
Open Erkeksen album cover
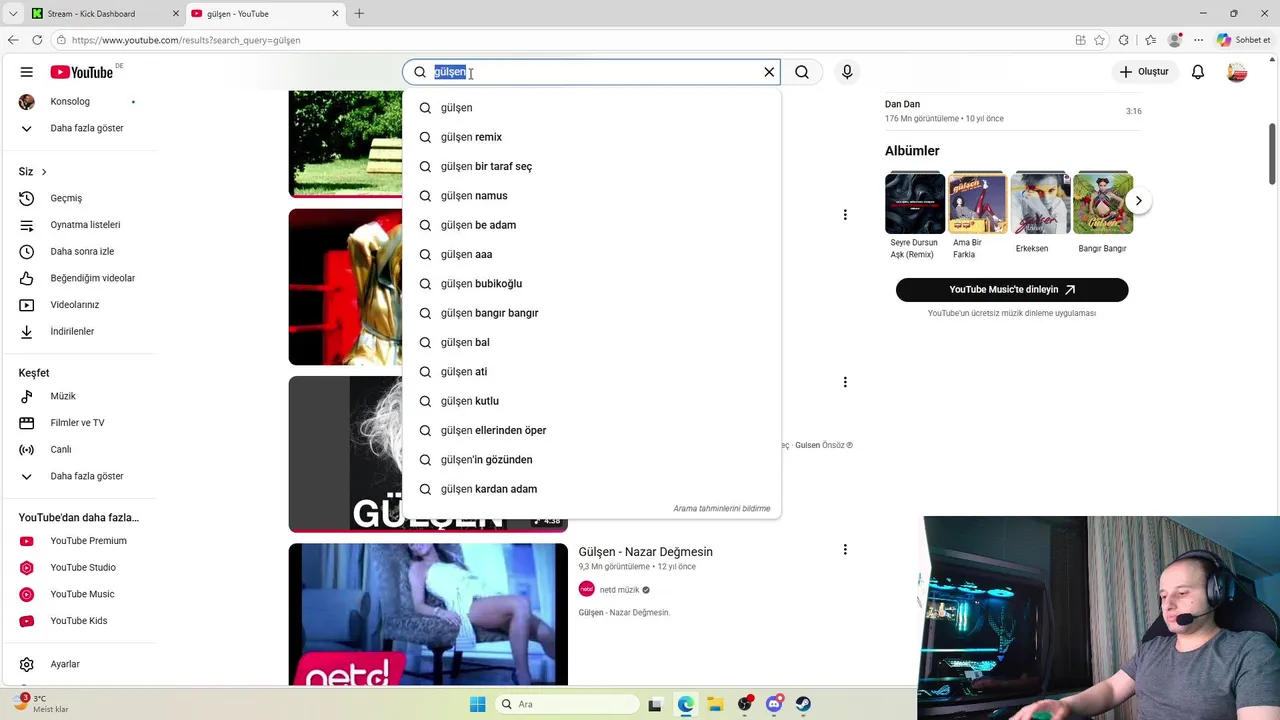click(x=1040, y=204)
